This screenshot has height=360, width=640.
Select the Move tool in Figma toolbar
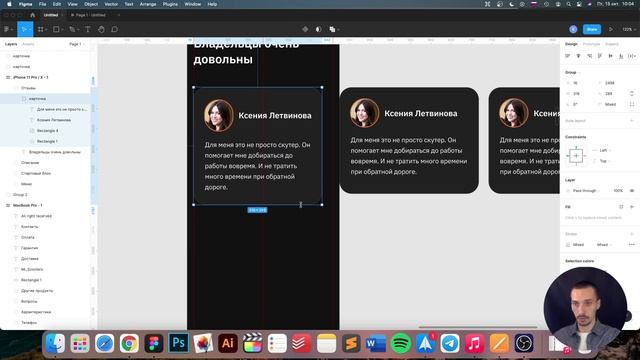24,29
